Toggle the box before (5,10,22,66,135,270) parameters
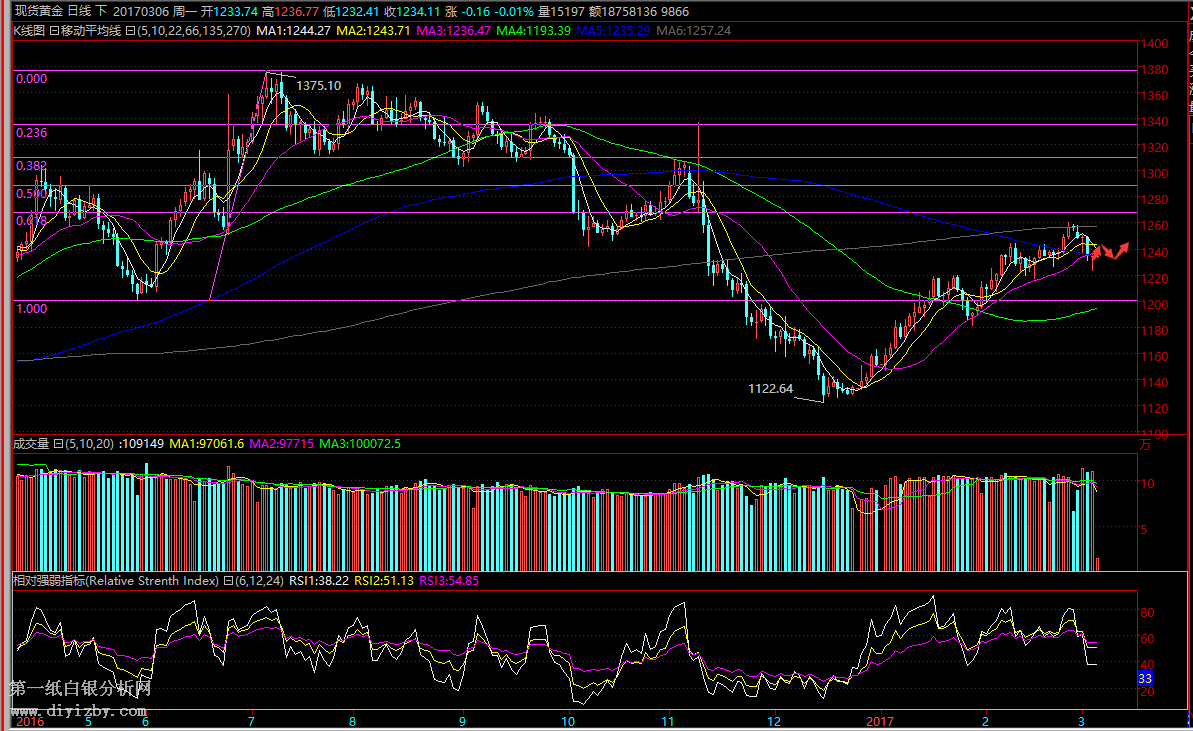Viewport: 1193px width, 731px height. 130,31
